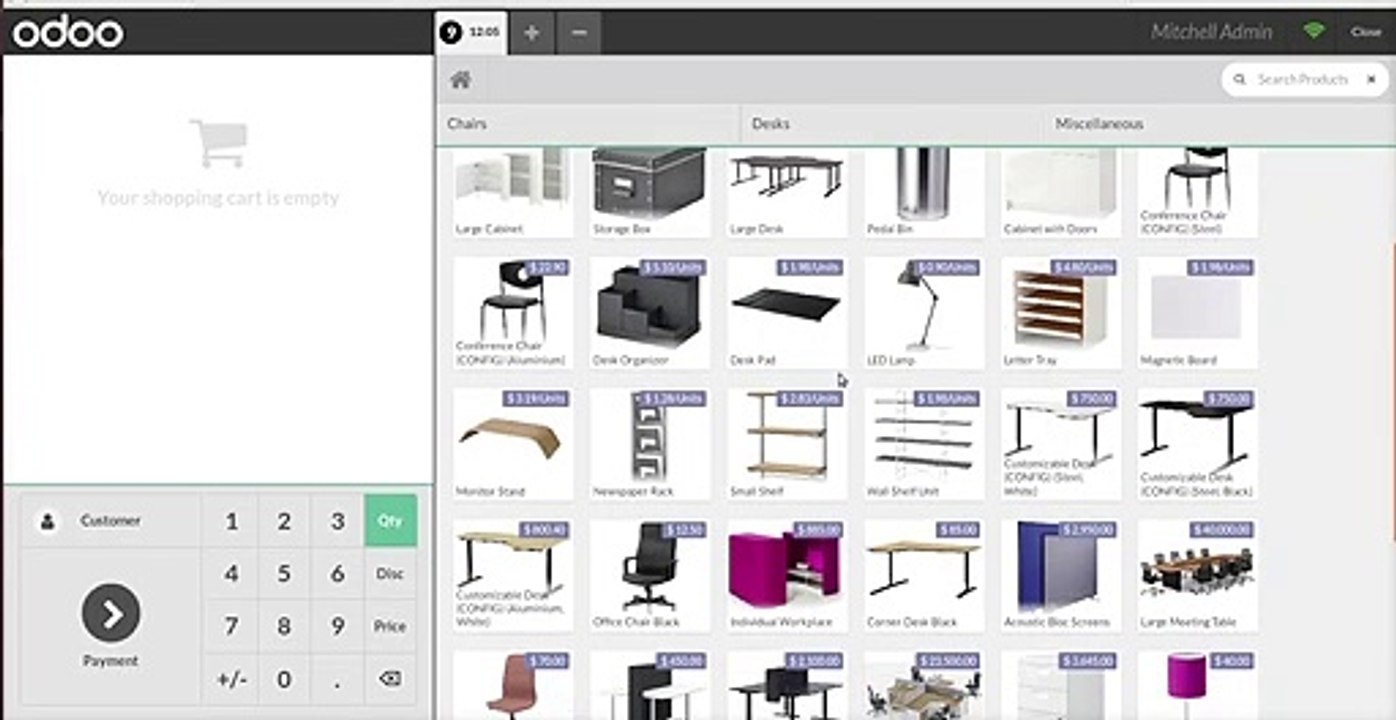1396x720 pixels.
Task: Tap numpad key 0
Action: click(284, 679)
